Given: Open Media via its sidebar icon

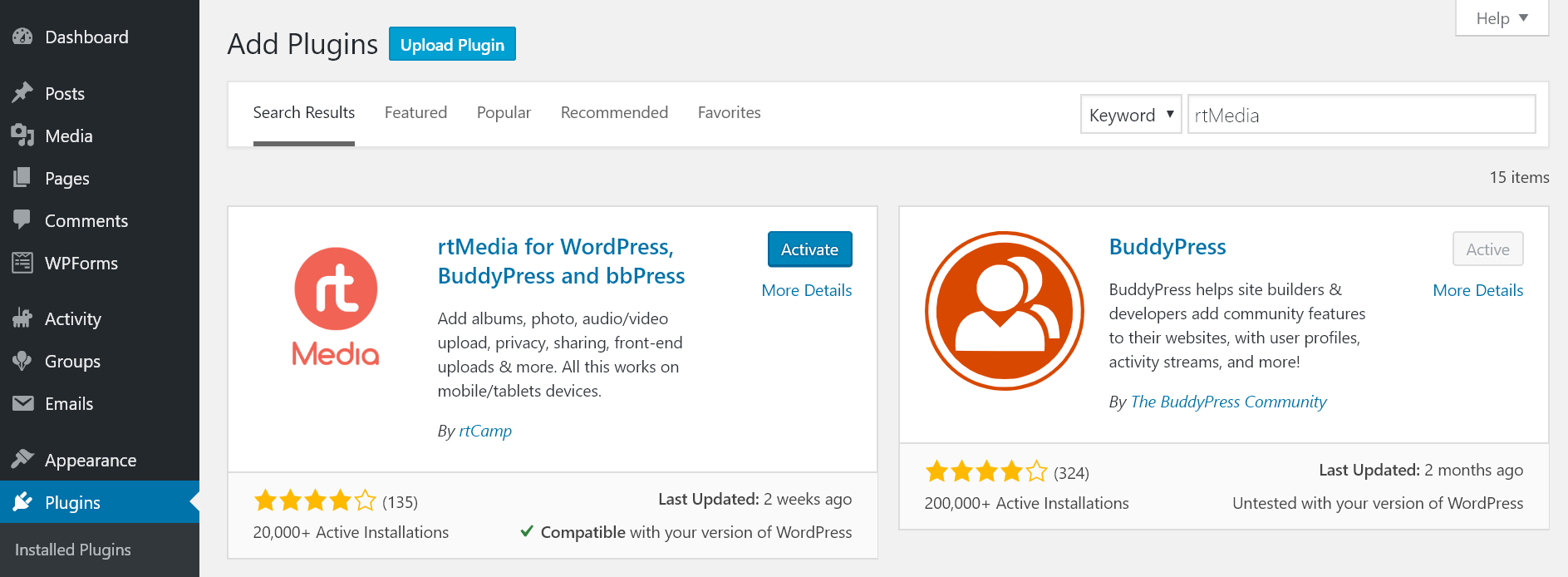Looking at the screenshot, I should pos(22,136).
